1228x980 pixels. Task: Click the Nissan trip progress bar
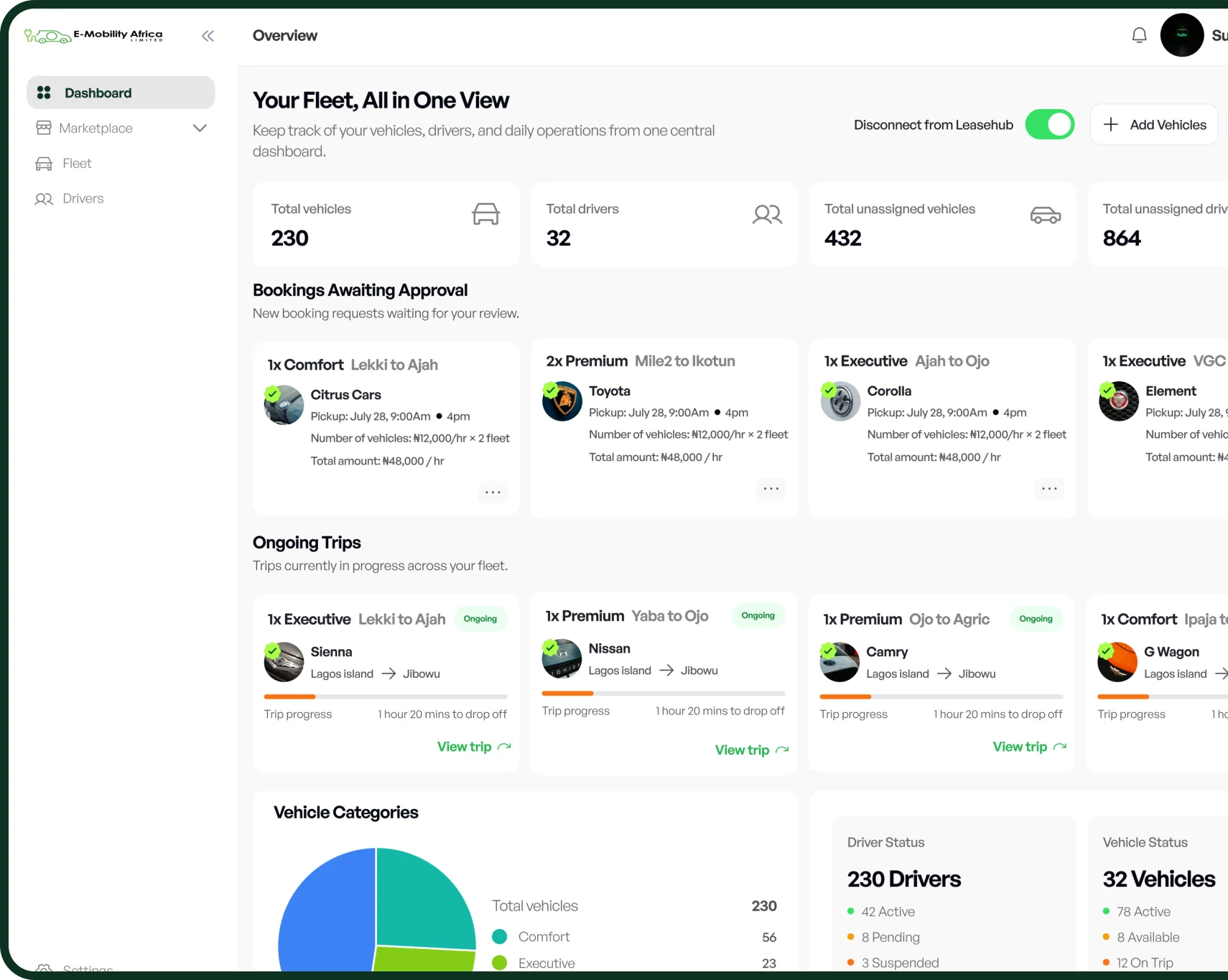[x=664, y=693]
